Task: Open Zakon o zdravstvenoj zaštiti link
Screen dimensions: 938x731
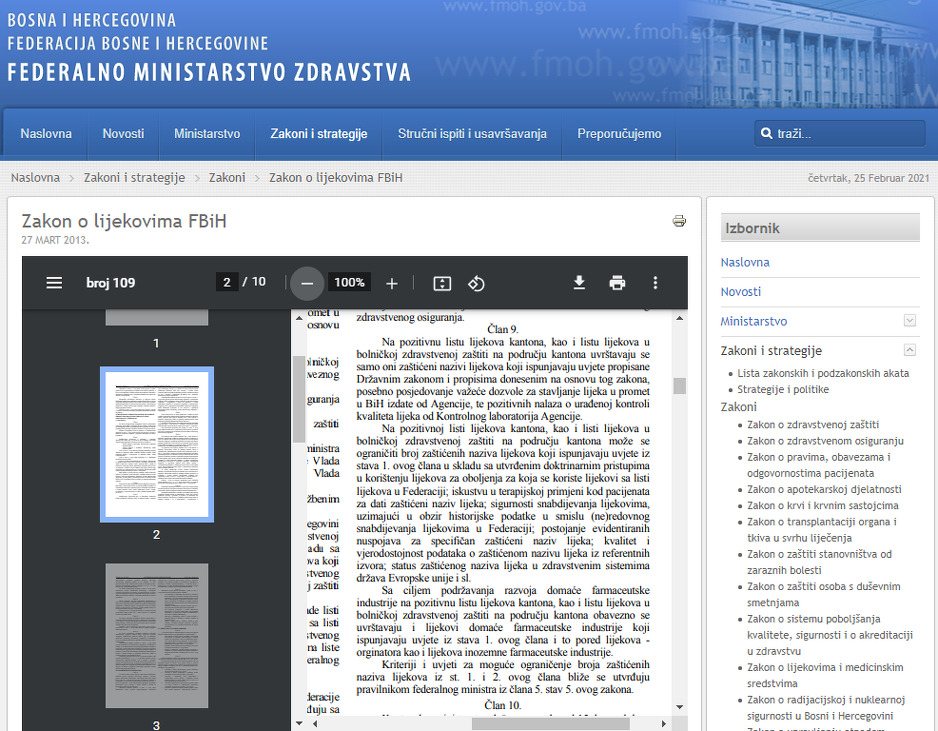Action: click(812, 424)
